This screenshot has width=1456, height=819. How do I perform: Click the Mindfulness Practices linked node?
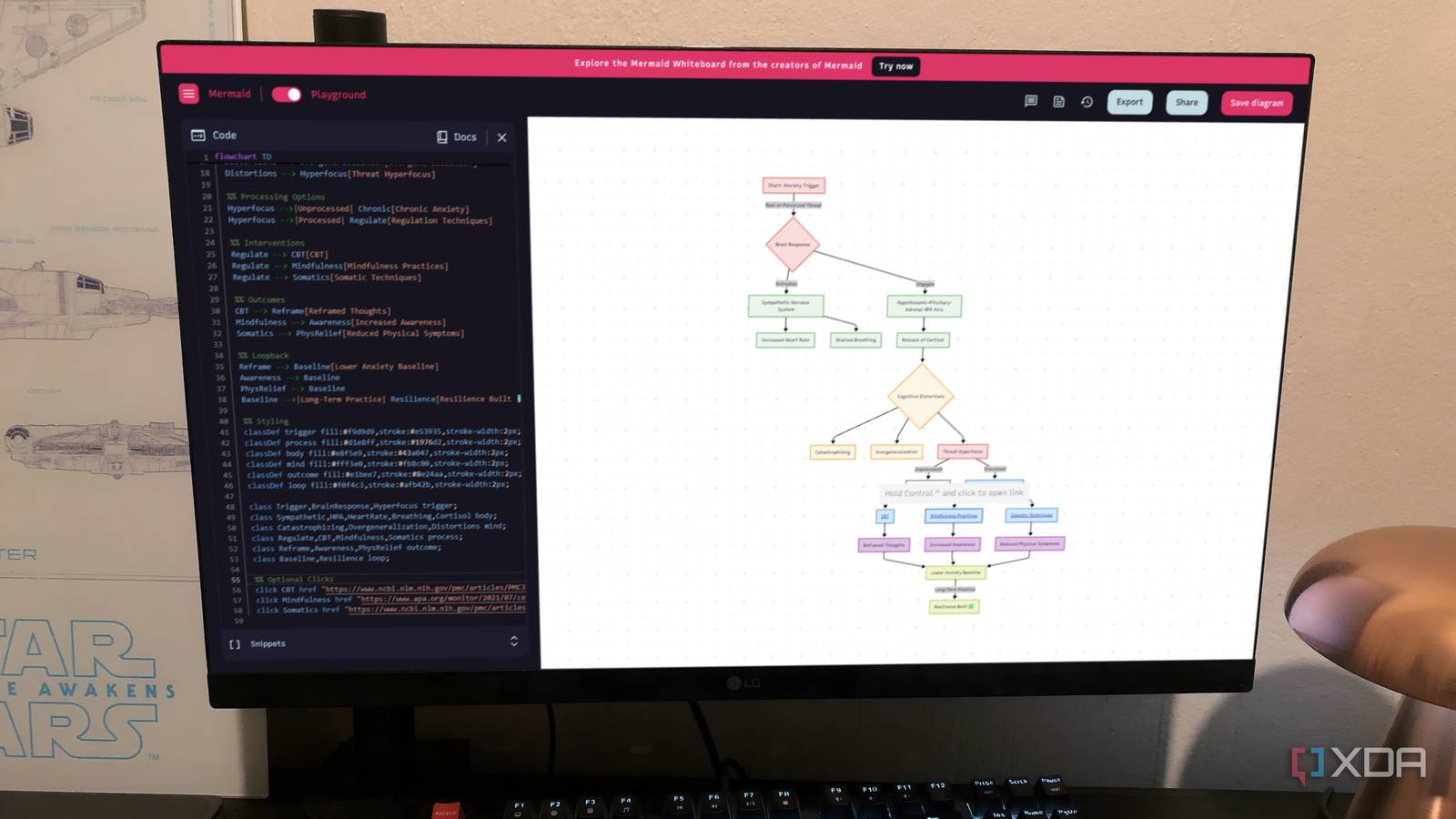pos(953,515)
